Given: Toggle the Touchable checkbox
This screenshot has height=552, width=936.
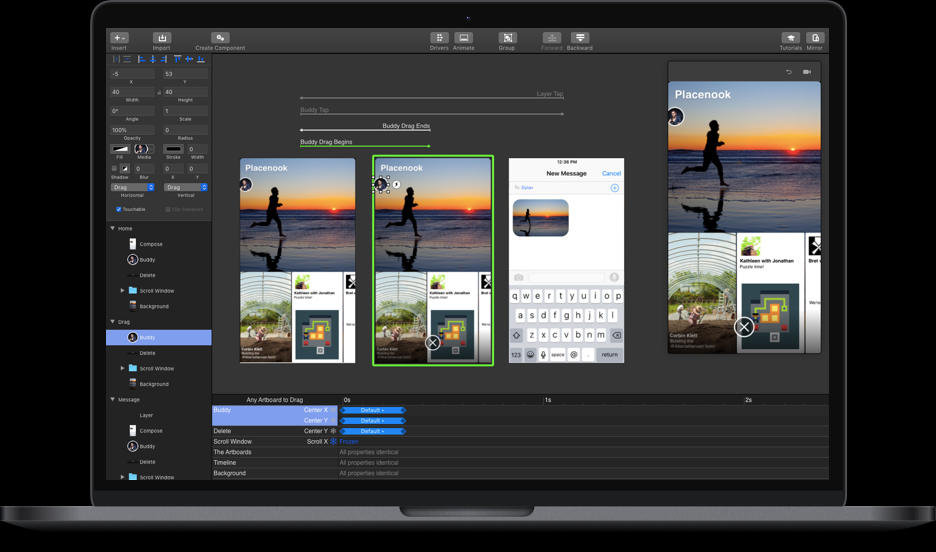Looking at the screenshot, I should point(119,209).
